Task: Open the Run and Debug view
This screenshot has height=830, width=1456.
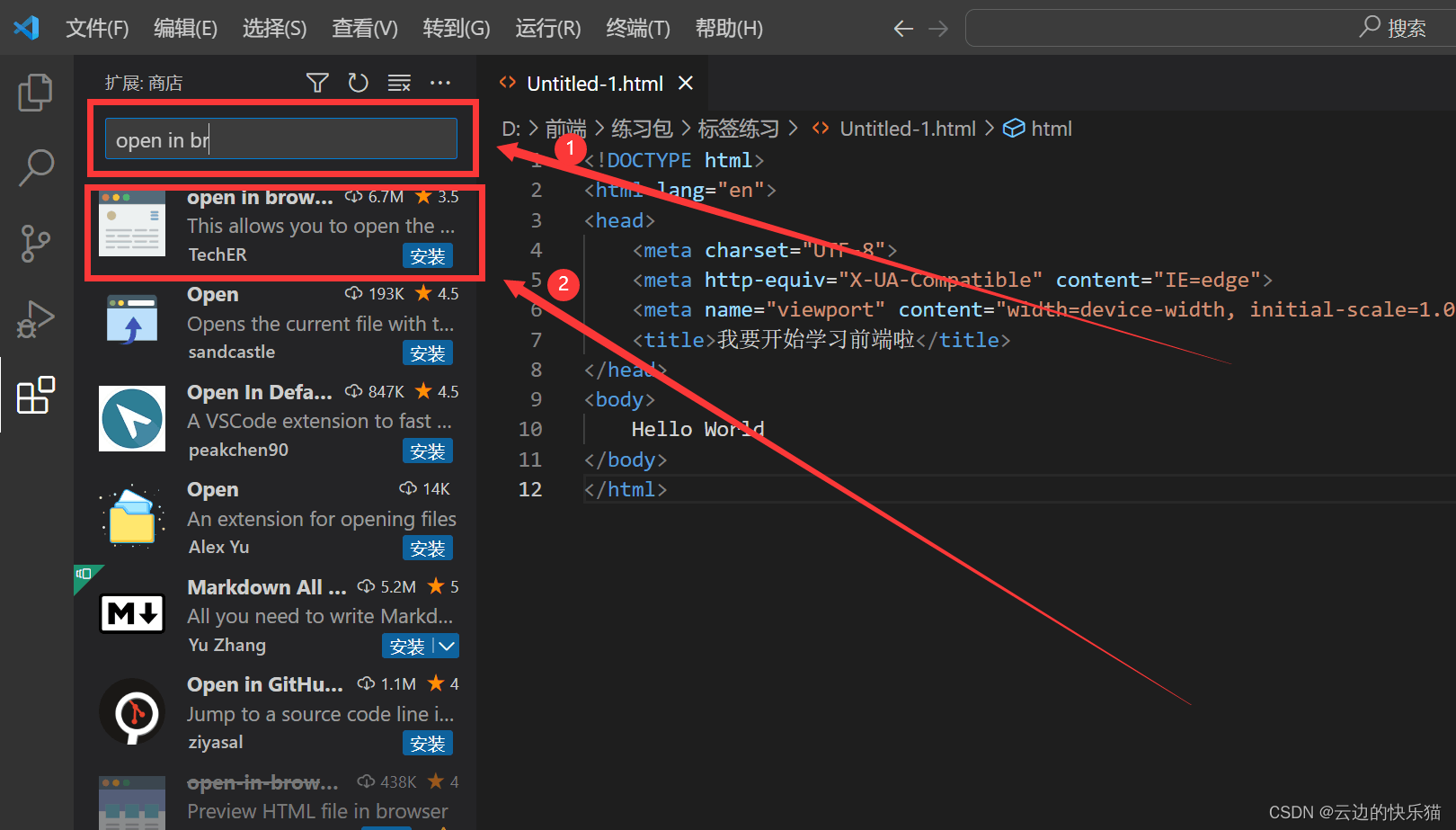Action: [x=36, y=318]
